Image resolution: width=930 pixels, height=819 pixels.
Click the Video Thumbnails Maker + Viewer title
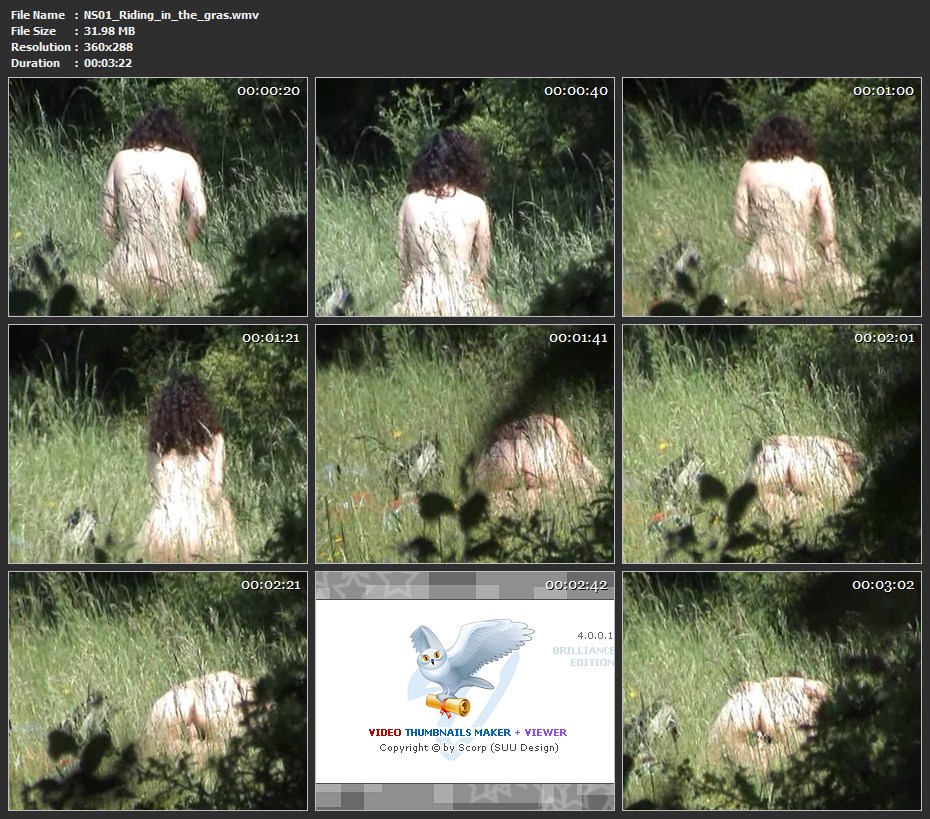(468, 732)
